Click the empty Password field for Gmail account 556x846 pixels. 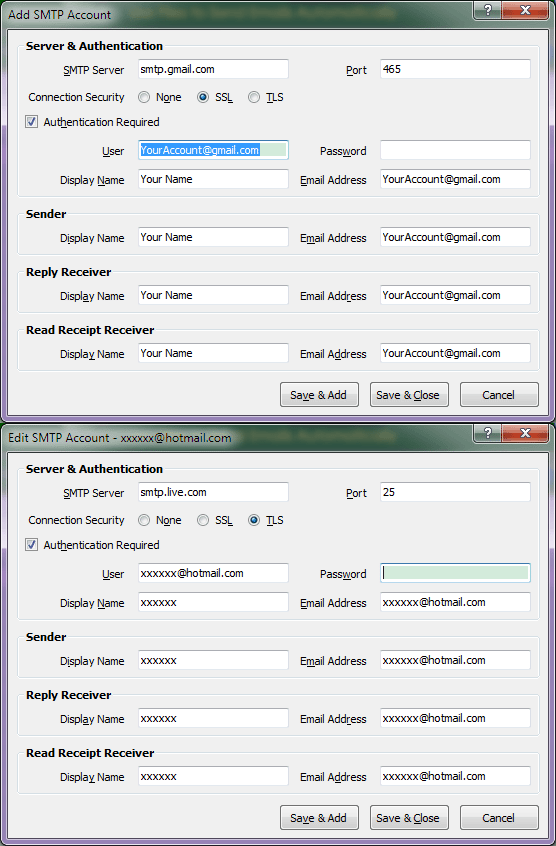click(x=455, y=150)
